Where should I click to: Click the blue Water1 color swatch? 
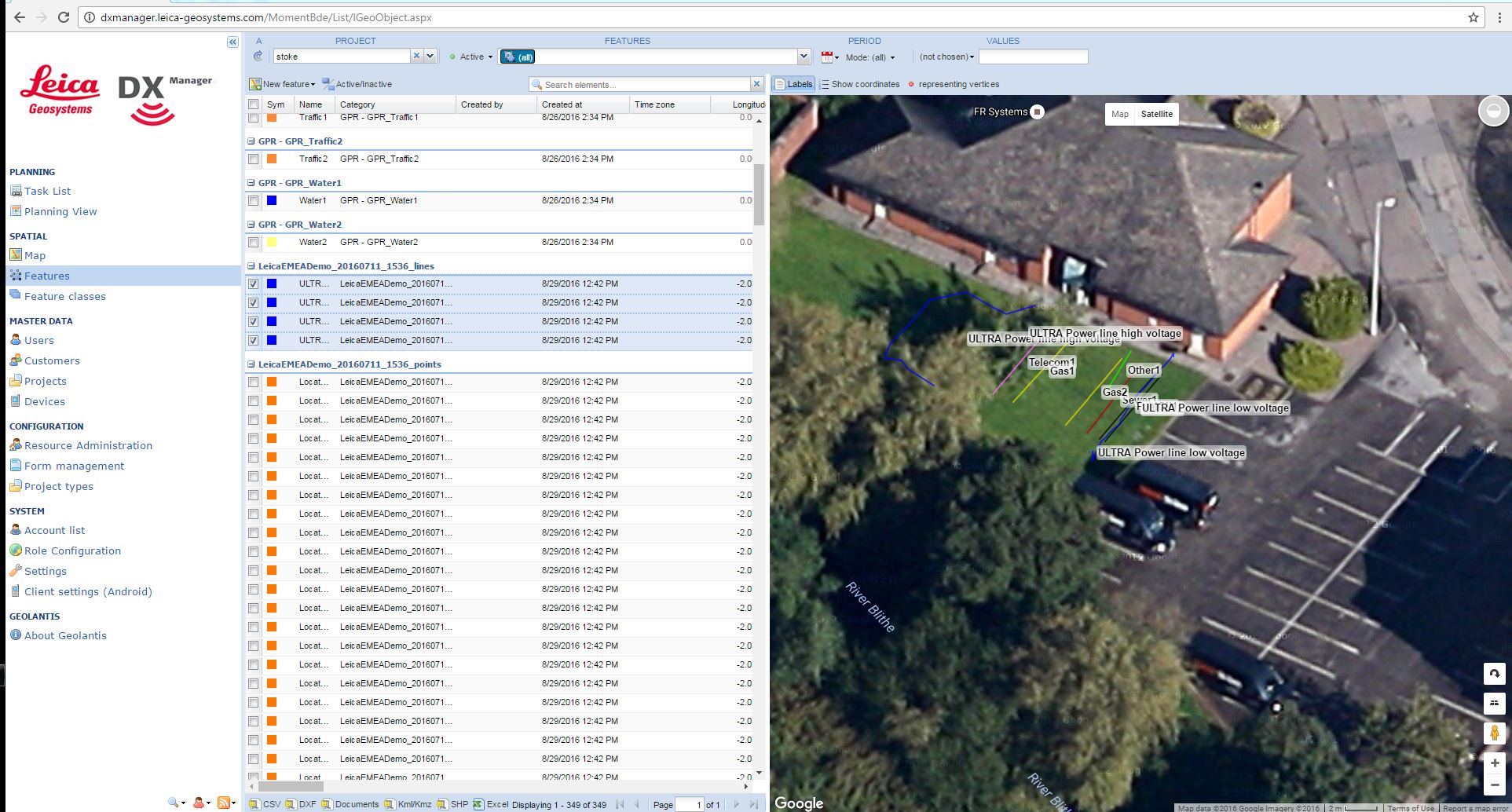[271, 200]
